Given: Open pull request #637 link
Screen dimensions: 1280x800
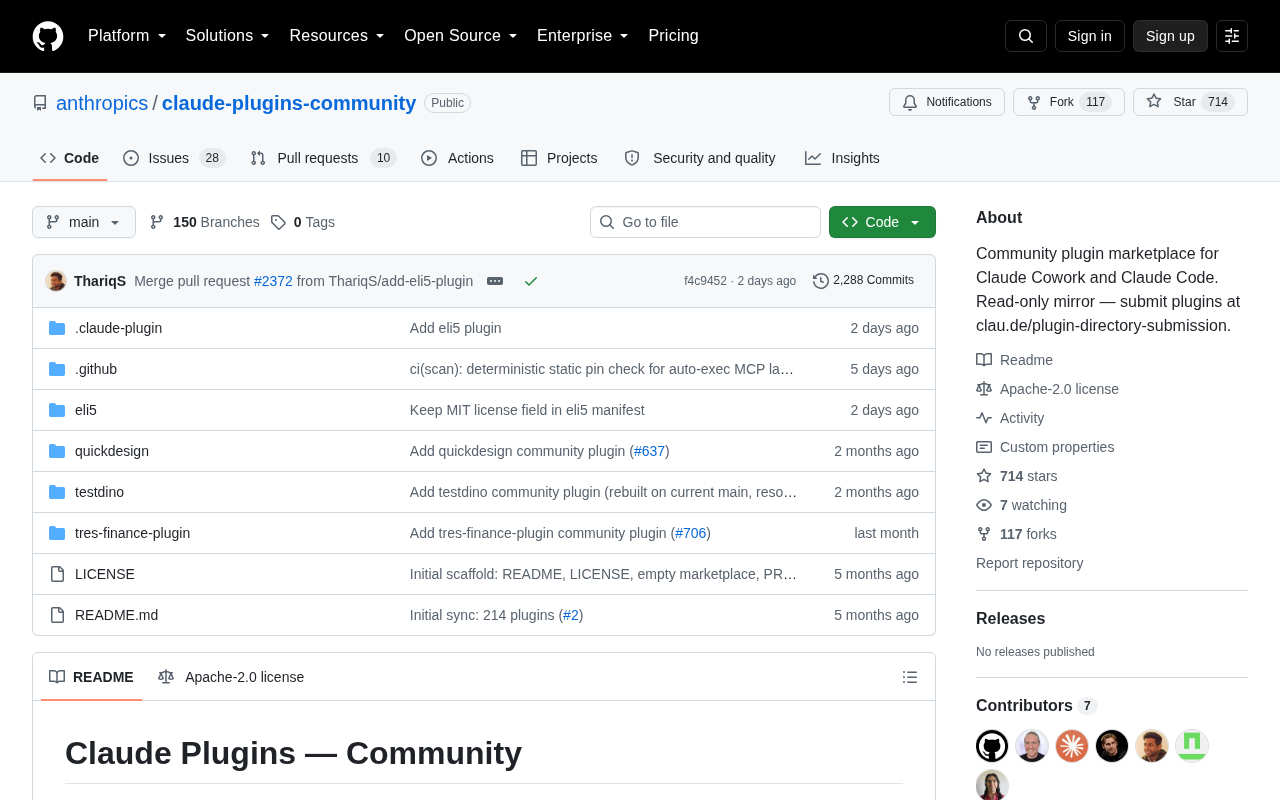Looking at the screenshot, I should [x=650, y=451].
